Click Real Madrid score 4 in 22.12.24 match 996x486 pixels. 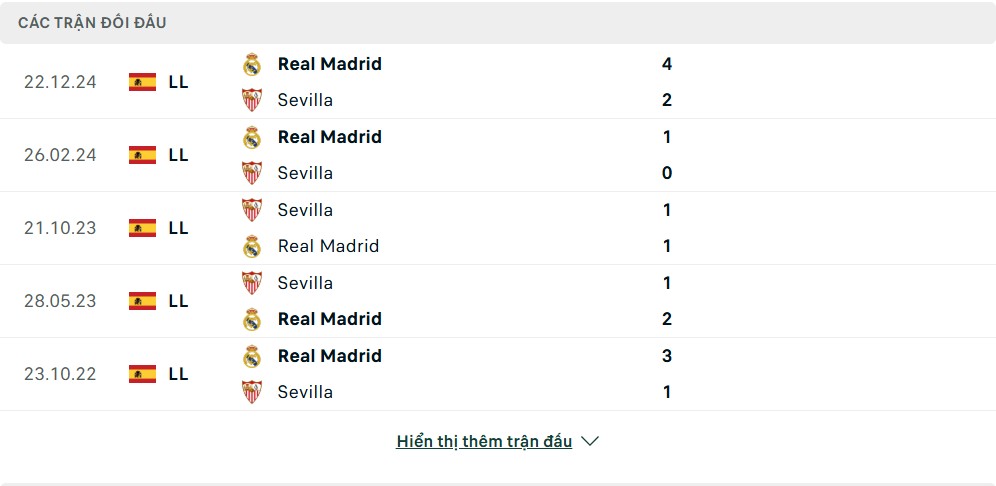point(666,64)
